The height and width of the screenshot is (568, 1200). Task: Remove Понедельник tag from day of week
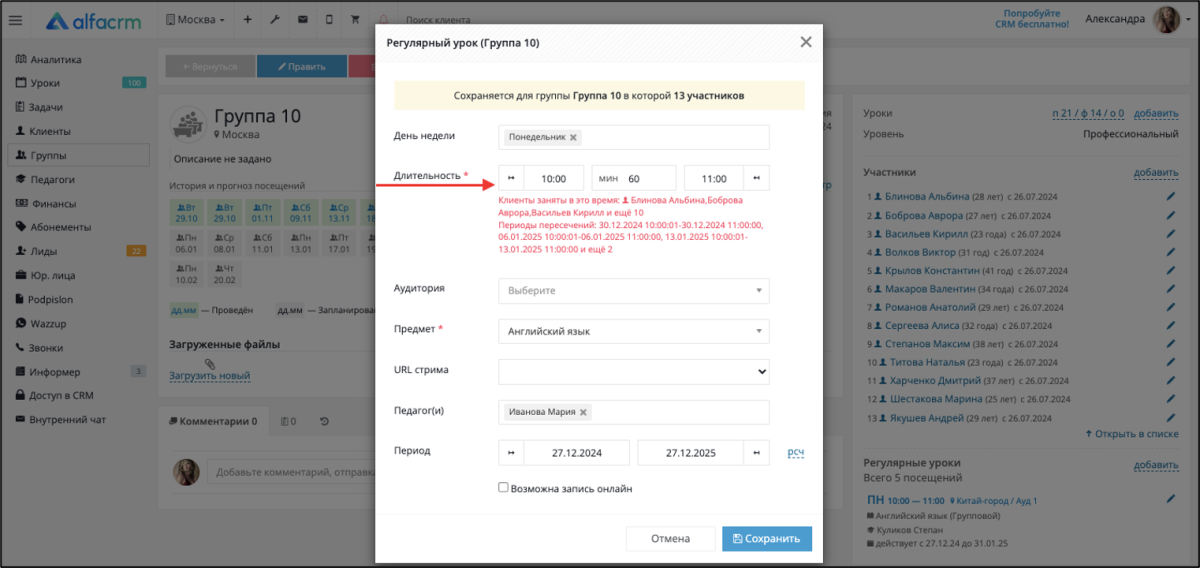tap(573, 137)
